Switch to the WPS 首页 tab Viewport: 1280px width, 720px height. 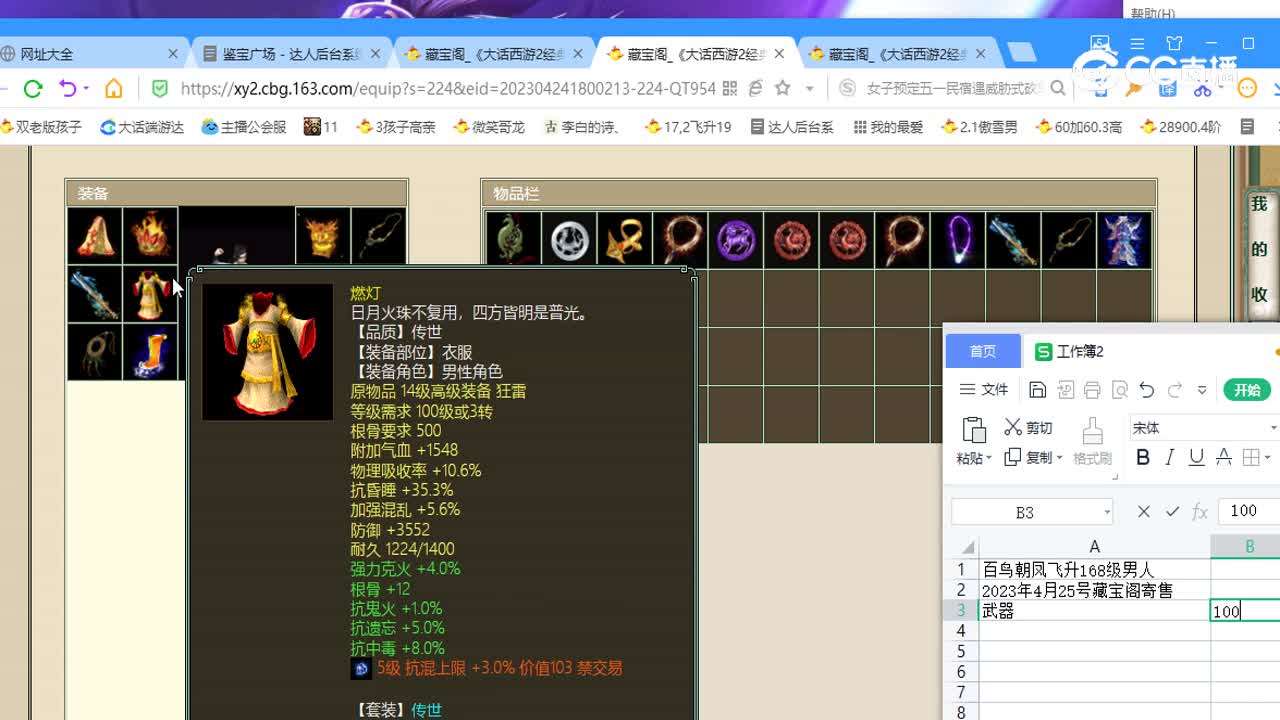(x=982, y=351)
